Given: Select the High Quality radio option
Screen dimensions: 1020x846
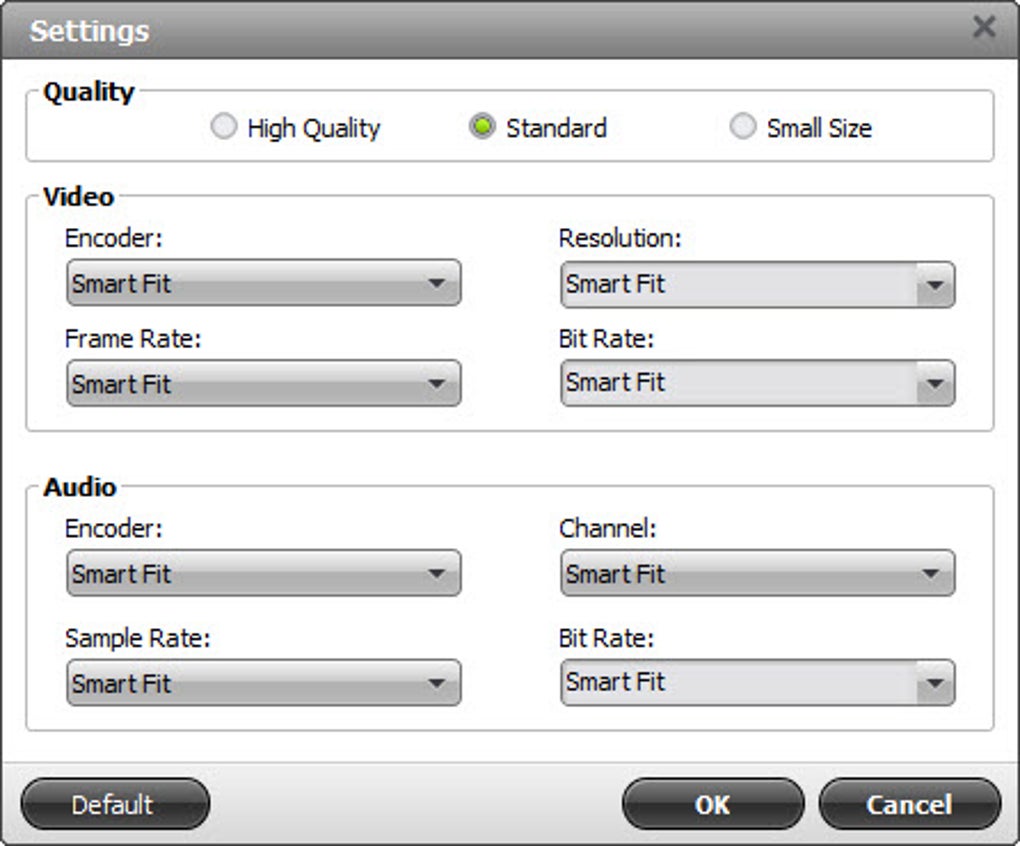Looking at the screenshot, I should tap(224, 127).
